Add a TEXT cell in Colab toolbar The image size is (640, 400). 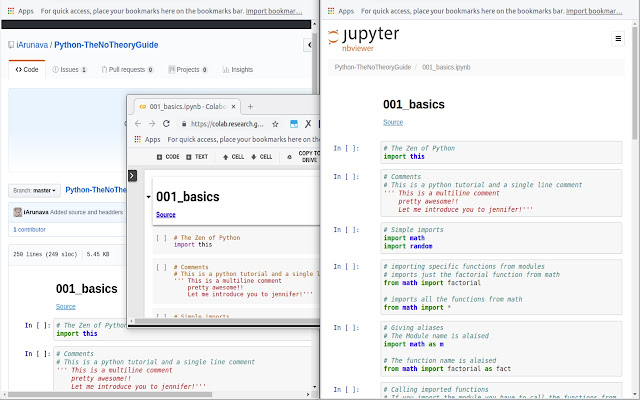tap(197, 157)
